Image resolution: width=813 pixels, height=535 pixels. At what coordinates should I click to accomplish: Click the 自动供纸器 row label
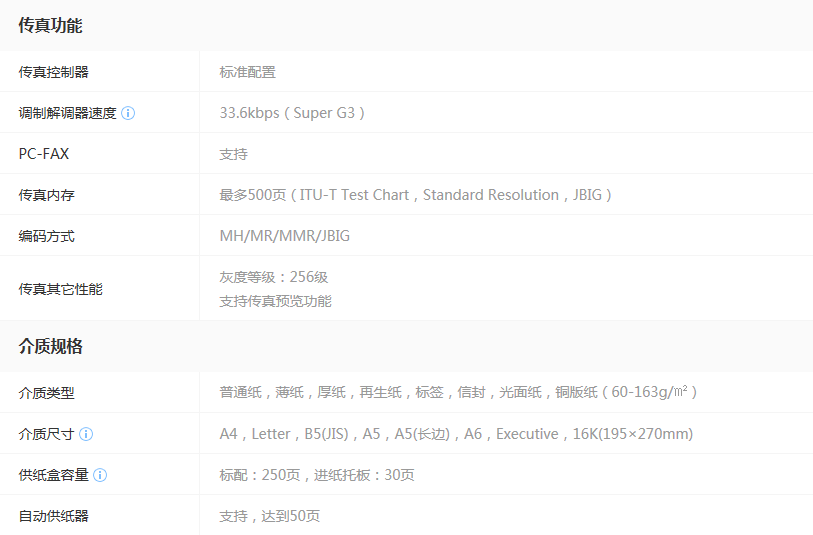pos(53,516)
